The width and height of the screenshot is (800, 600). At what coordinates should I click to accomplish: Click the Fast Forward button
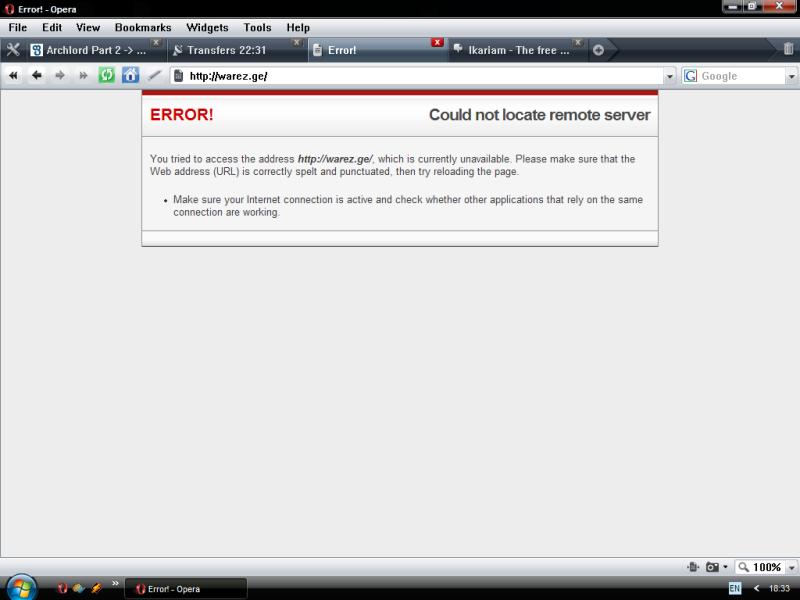tap(83, 76)
